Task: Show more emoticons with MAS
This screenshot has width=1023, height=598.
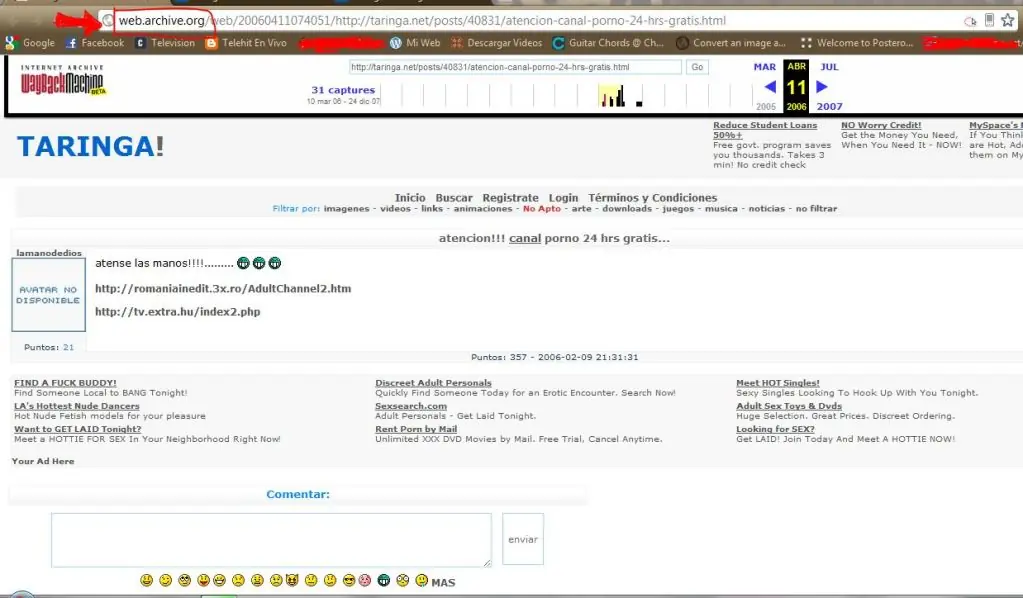Action: pyautogui.click(x=443, y=582)
